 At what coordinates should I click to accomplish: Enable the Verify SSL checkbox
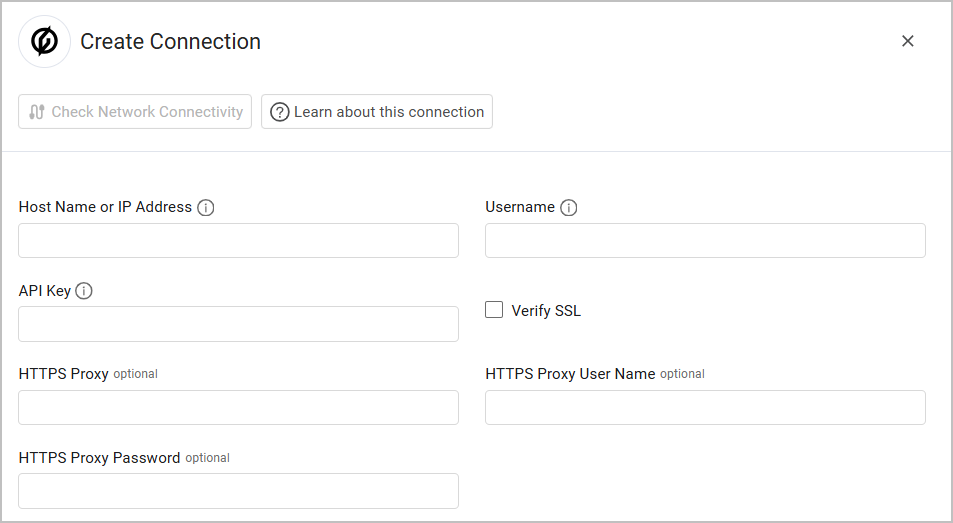coord(494,310)
